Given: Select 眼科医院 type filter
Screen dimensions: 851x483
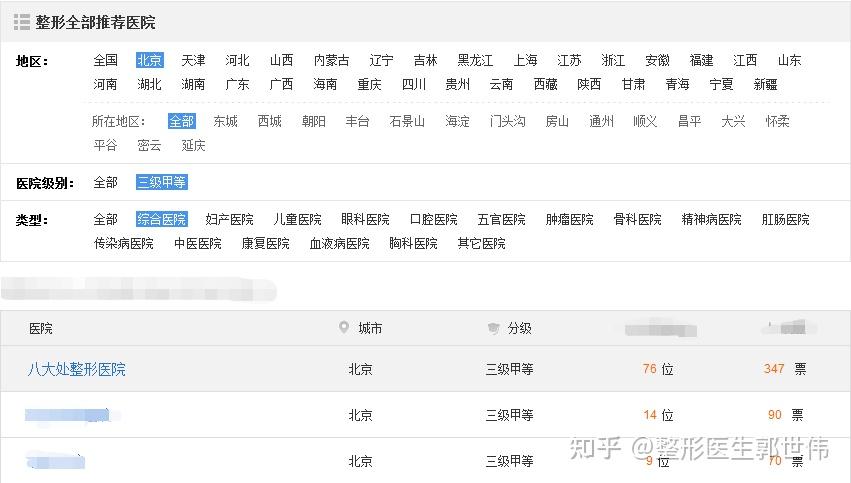Looking at the screenshot, I should 365,219.
